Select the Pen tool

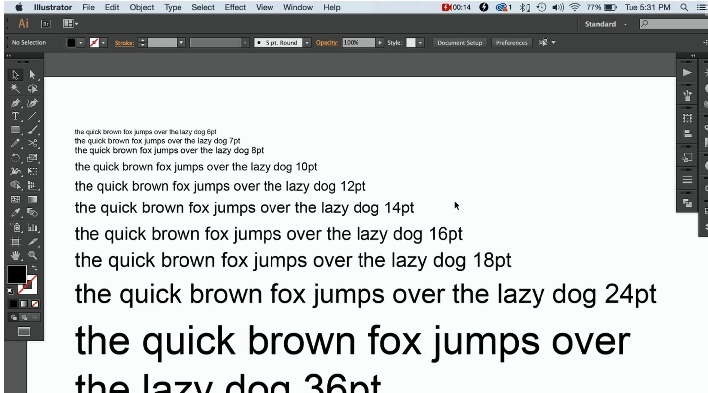[15, 103]
